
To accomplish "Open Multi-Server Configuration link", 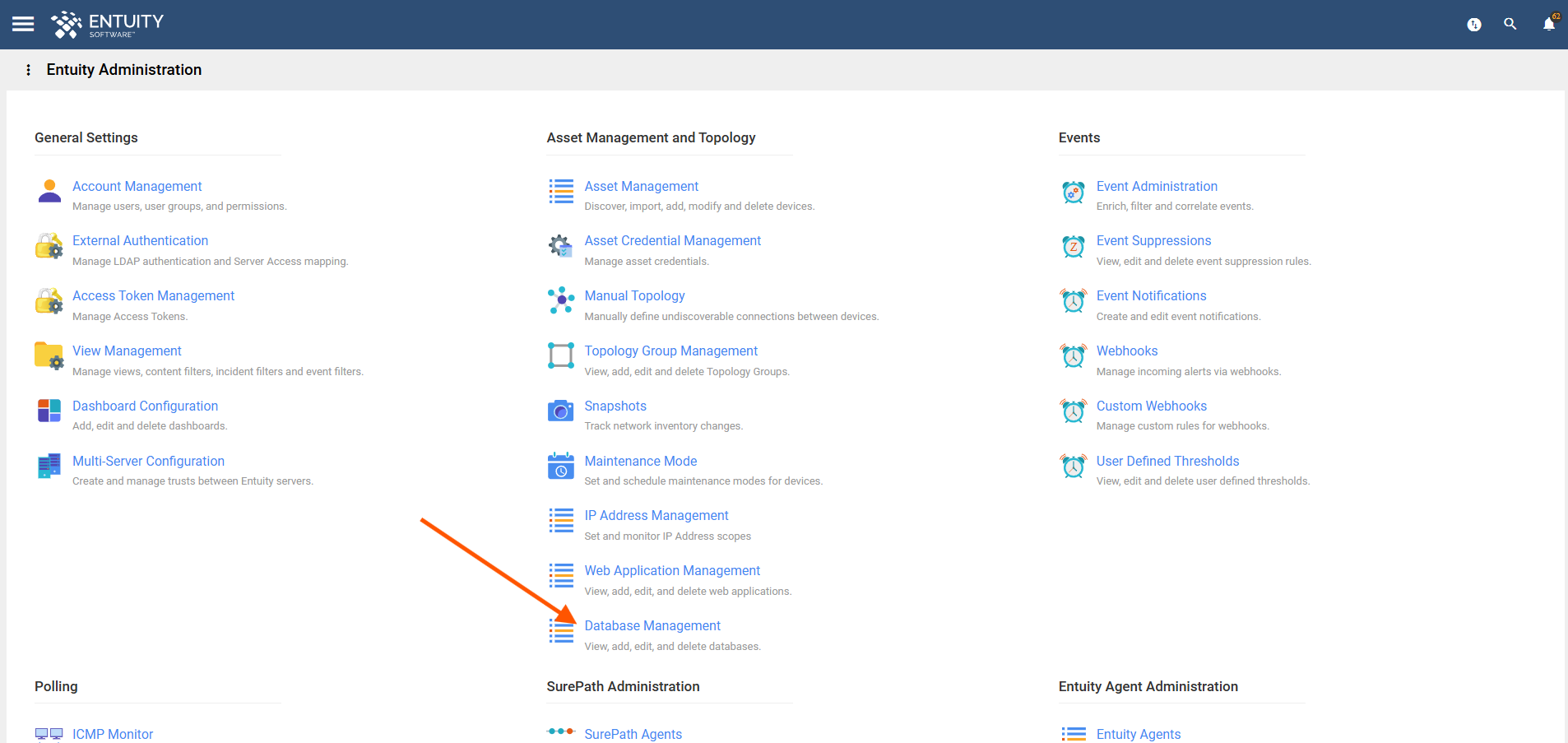I will pos(148,461).
